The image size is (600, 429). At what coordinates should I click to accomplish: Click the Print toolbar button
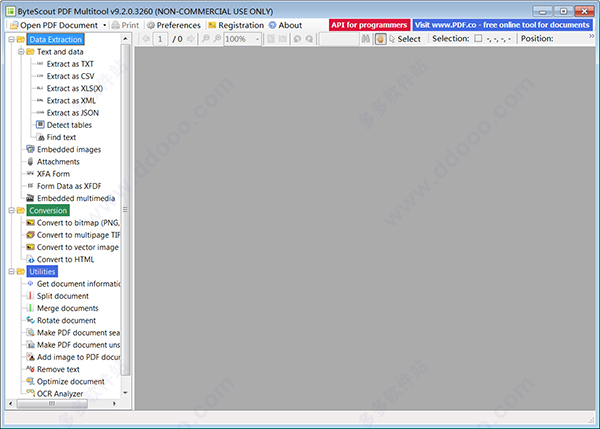pyautogui.click(x=126, y=25)
